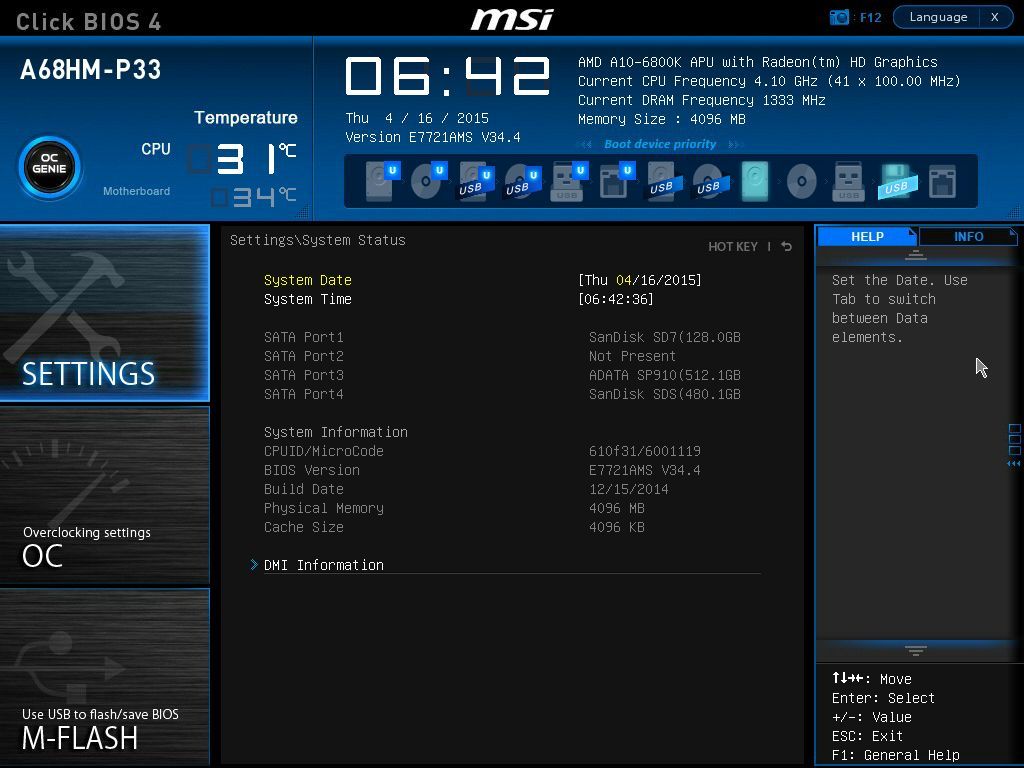
Task: Select the UEFI network boot device icon
Action: pos(616,181)
